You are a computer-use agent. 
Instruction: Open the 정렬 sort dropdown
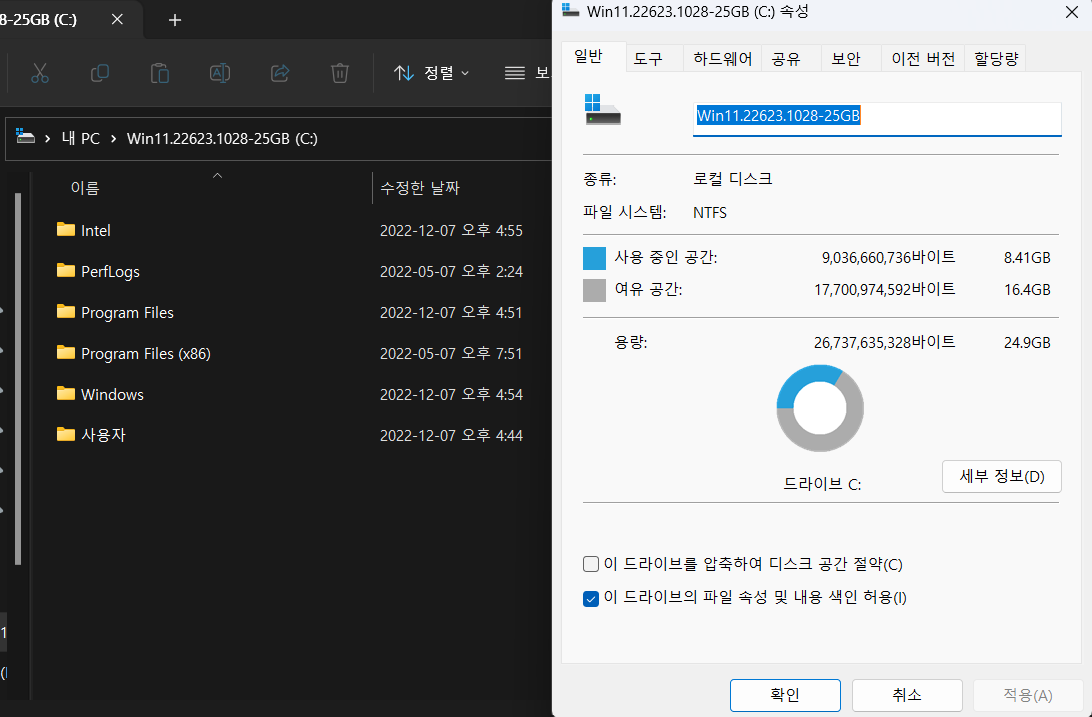432,73
